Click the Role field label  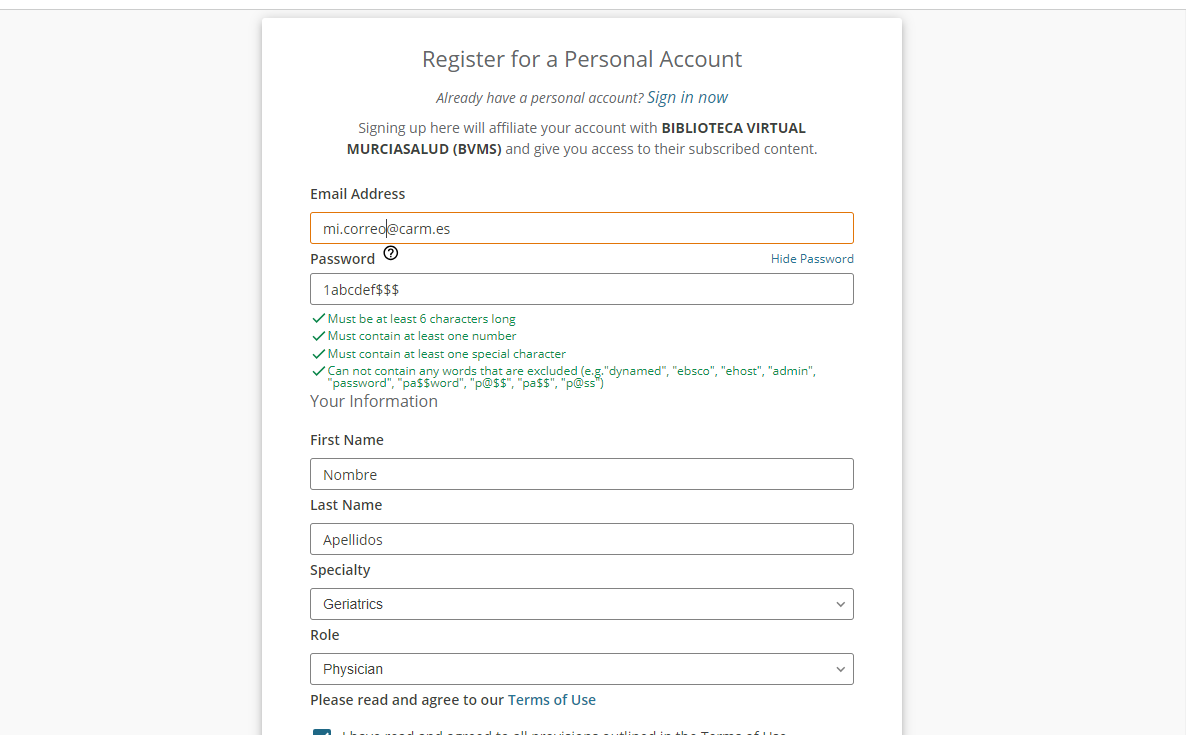[324, 635]
